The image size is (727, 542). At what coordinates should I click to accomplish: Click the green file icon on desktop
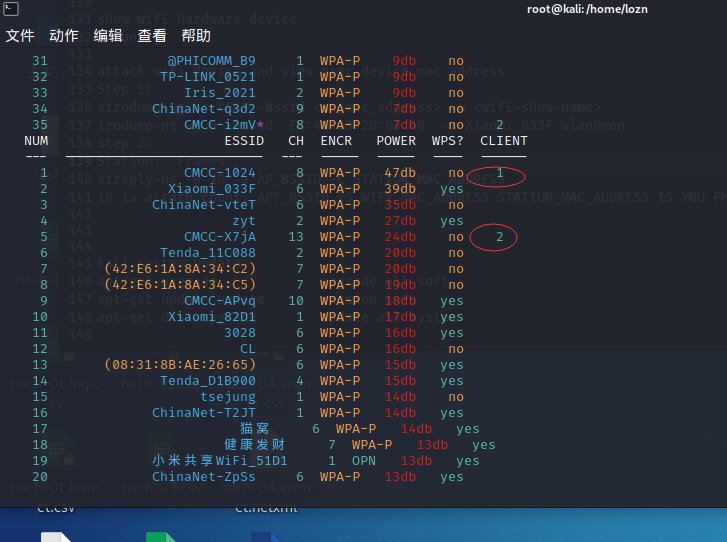pos(161,537)
